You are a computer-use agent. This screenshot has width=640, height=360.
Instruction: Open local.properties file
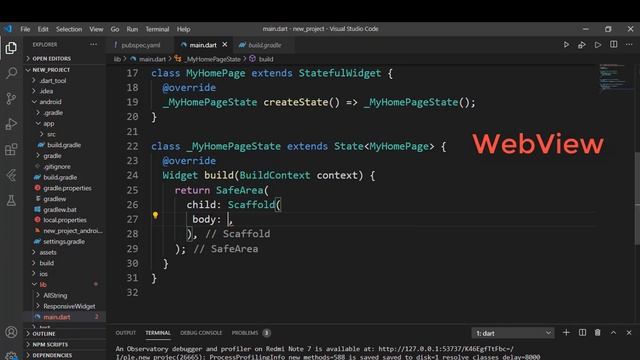65,220
